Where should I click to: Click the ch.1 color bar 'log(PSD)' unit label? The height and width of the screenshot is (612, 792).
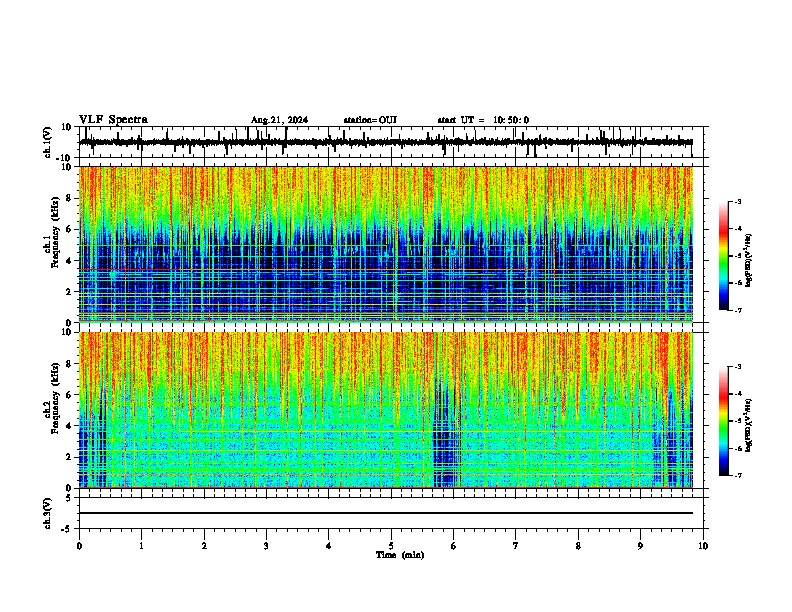[x=749, y=261]
